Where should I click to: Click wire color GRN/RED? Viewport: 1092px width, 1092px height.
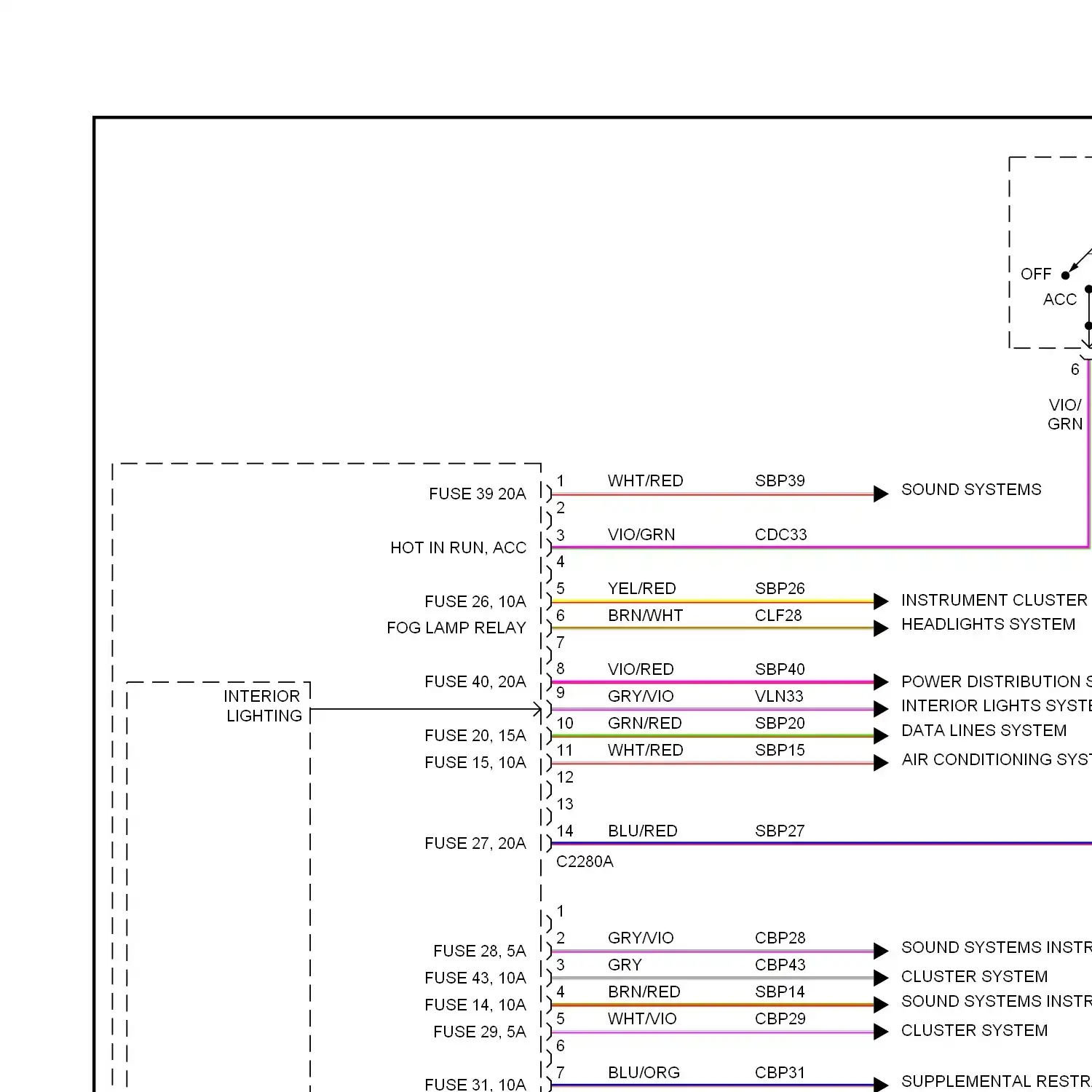tap(644, 723)
